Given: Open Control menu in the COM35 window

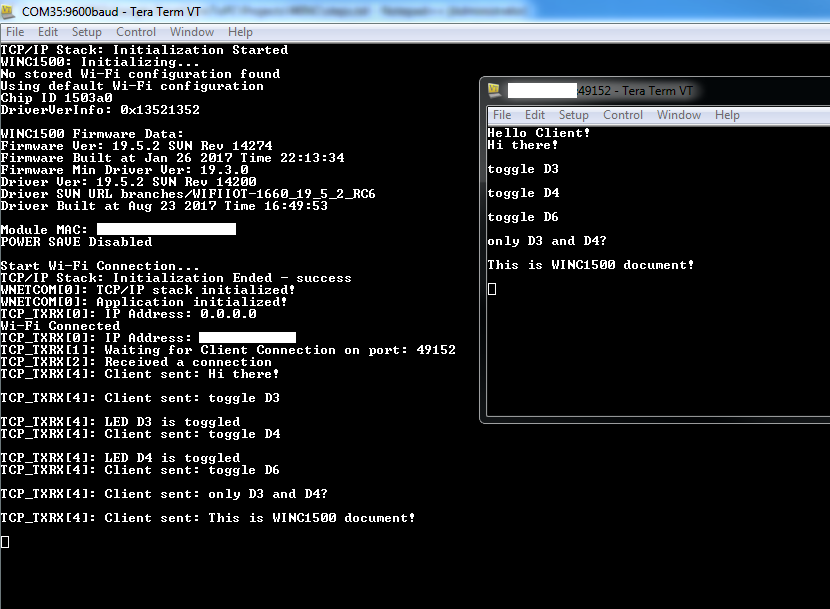Looking at the screenshot, I should coord(136,32).
